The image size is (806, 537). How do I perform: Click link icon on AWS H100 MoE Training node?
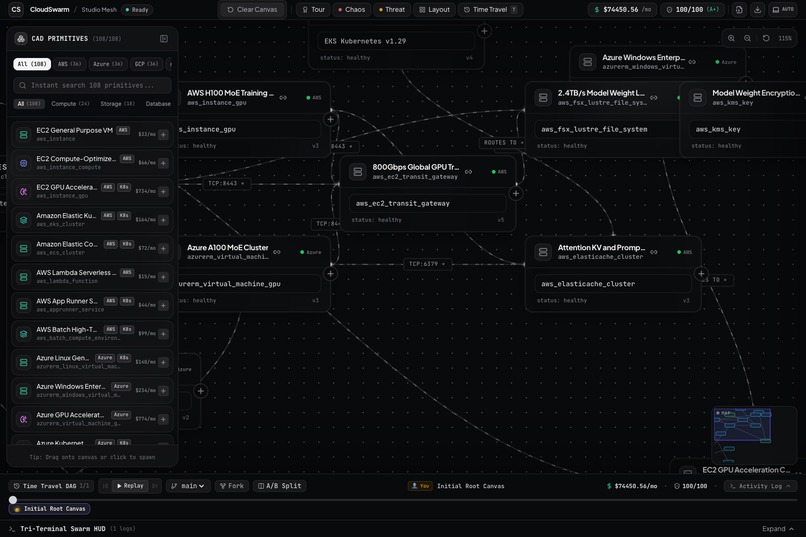283,98
